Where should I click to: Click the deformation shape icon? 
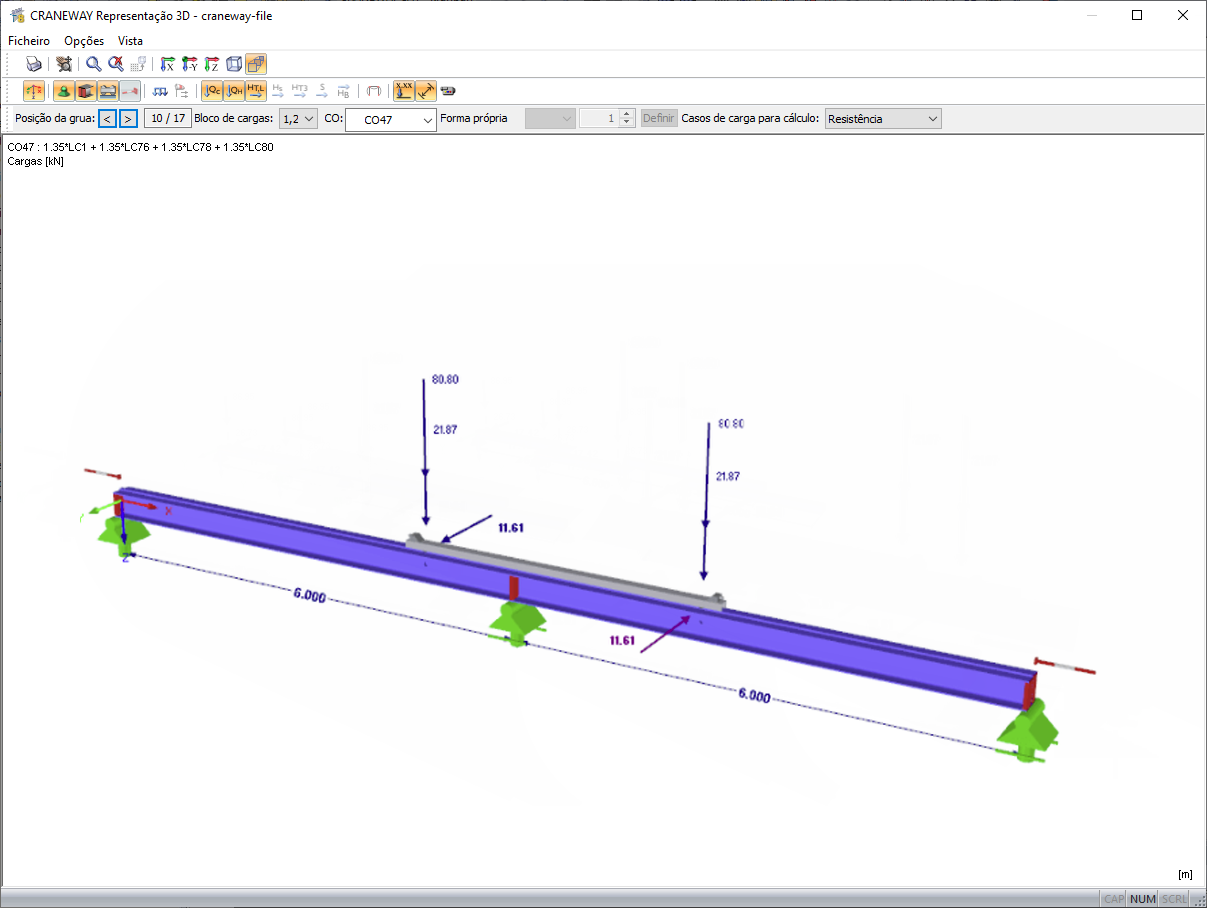pos(374,91)
